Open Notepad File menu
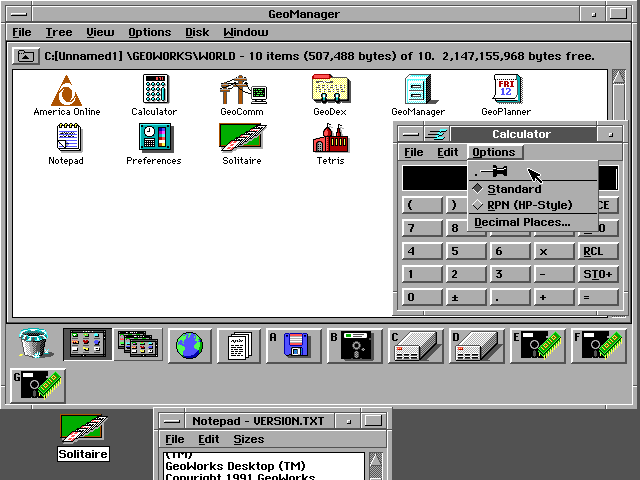The image size is (640, 480). 175,439
